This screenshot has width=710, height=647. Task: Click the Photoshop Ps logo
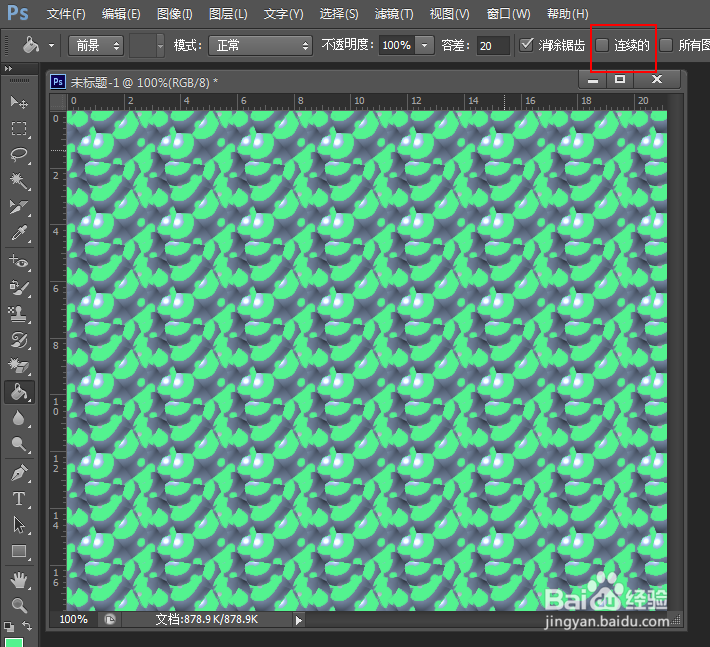(x=18, y=13)
